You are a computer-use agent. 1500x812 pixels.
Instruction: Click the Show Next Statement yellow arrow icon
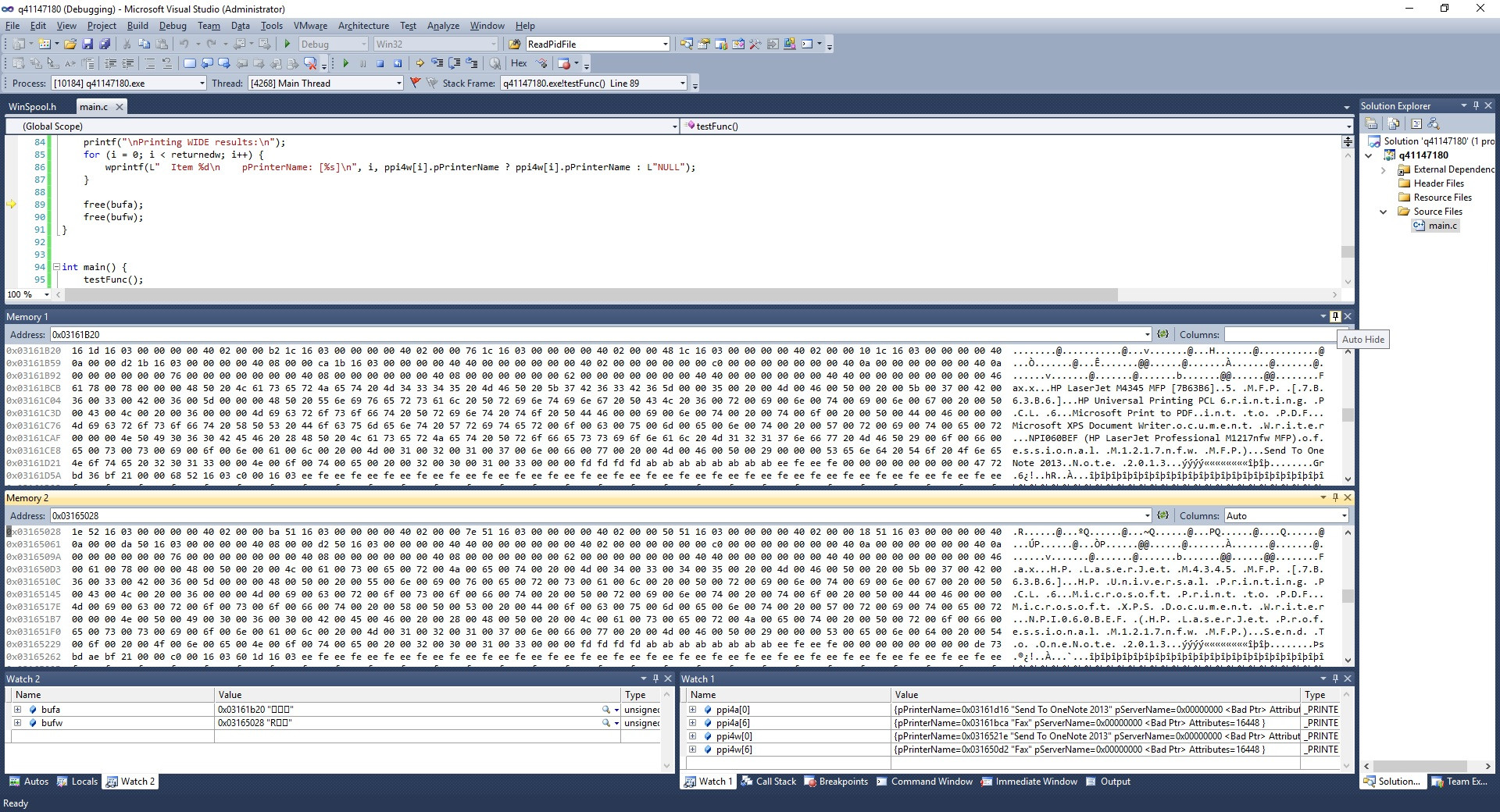(x=420, y=63)
